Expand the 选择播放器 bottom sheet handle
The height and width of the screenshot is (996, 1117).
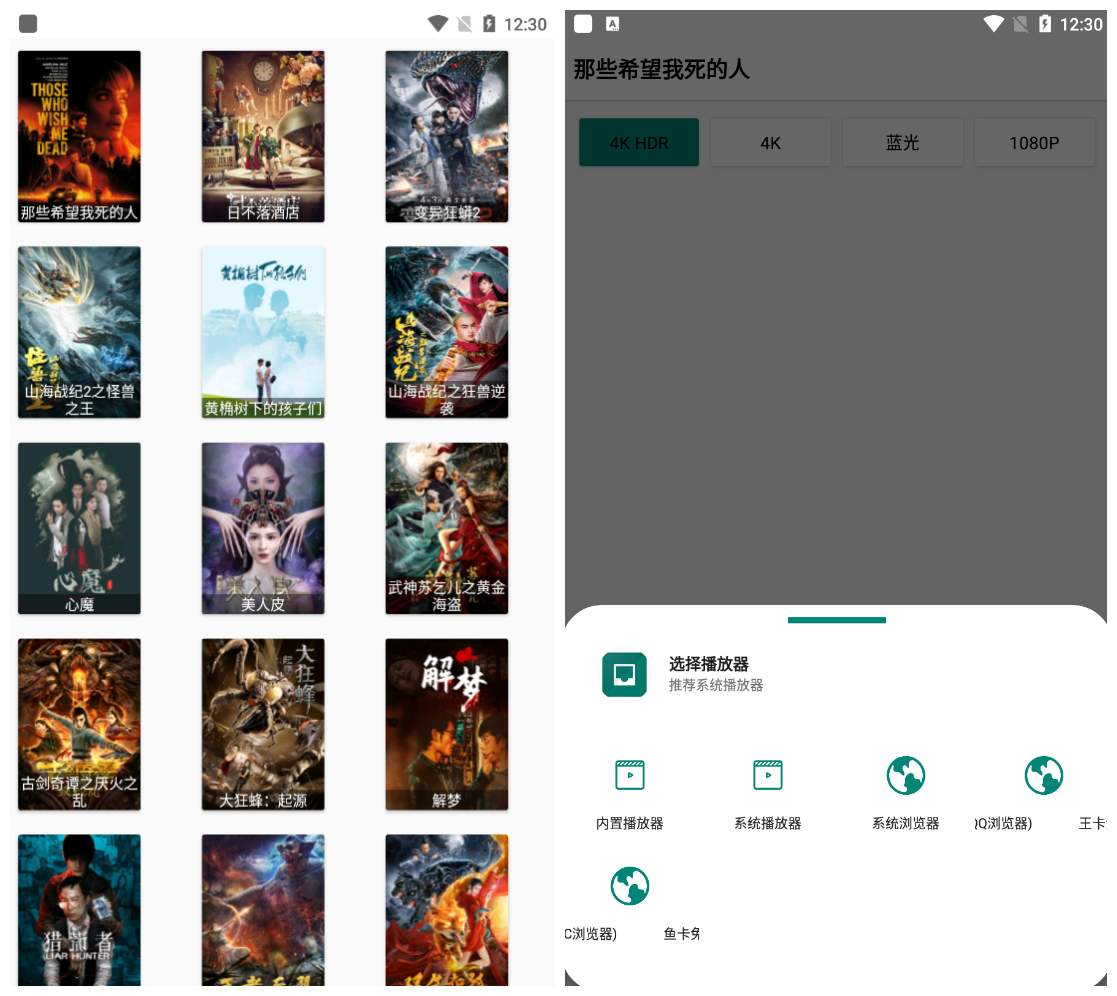tap(837, 620)
